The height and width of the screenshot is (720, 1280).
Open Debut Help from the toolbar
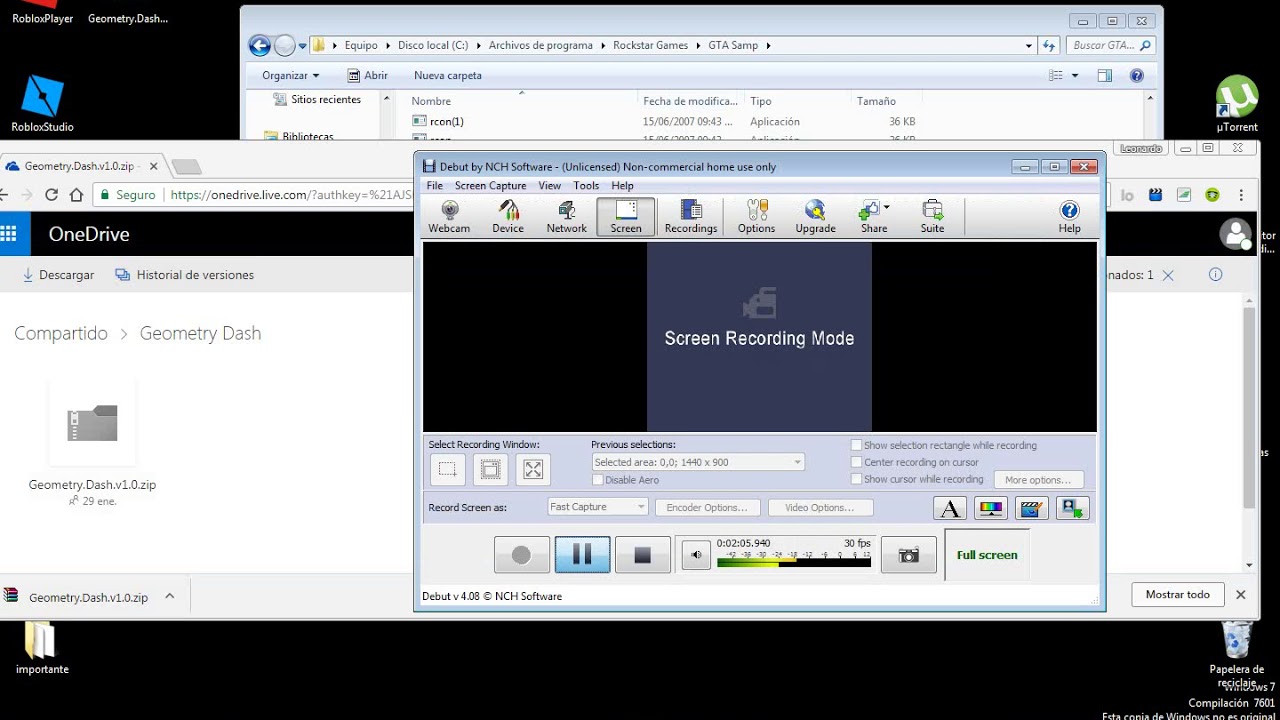pyautogui.click(x=1069, y=217)
